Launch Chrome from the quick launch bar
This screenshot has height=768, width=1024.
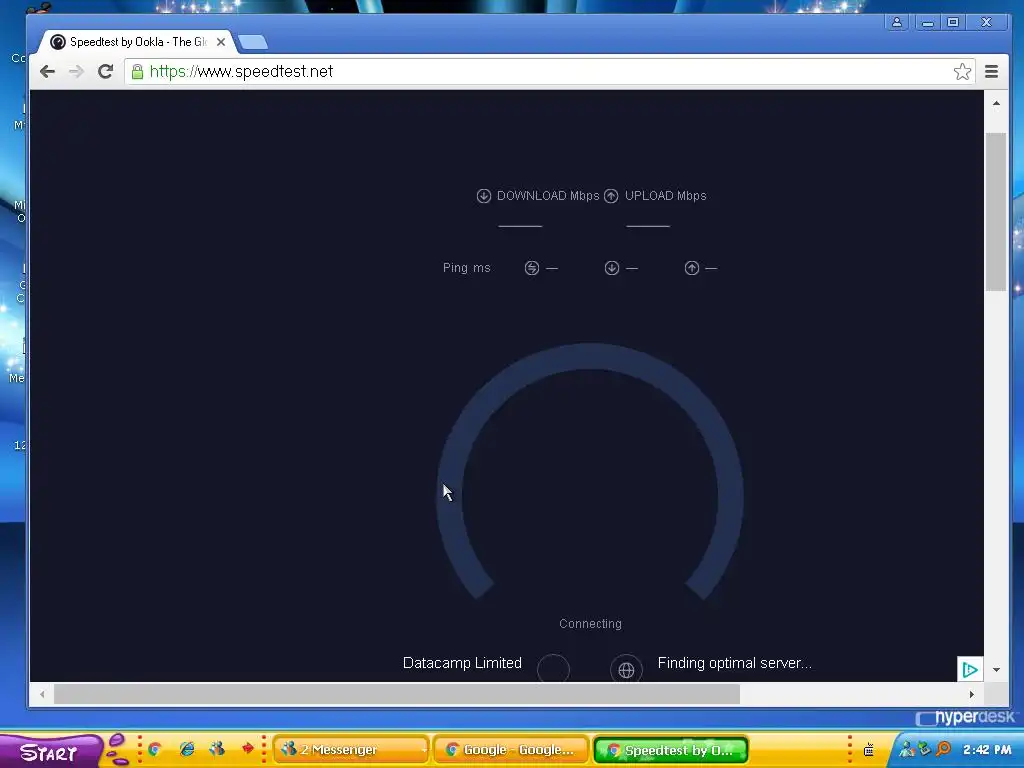pyautogui.click(x=155, y=750)
